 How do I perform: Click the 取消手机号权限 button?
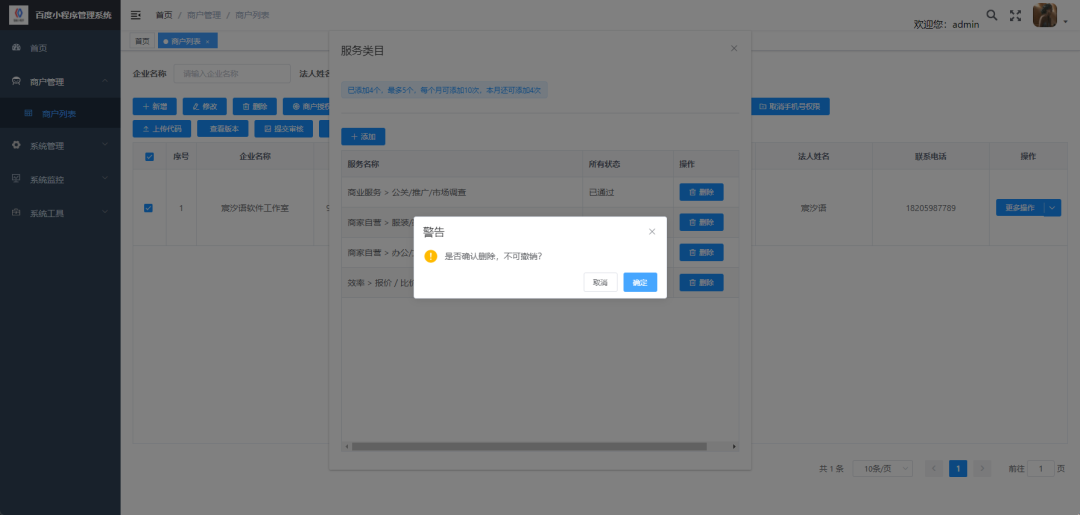pos(790,106)
